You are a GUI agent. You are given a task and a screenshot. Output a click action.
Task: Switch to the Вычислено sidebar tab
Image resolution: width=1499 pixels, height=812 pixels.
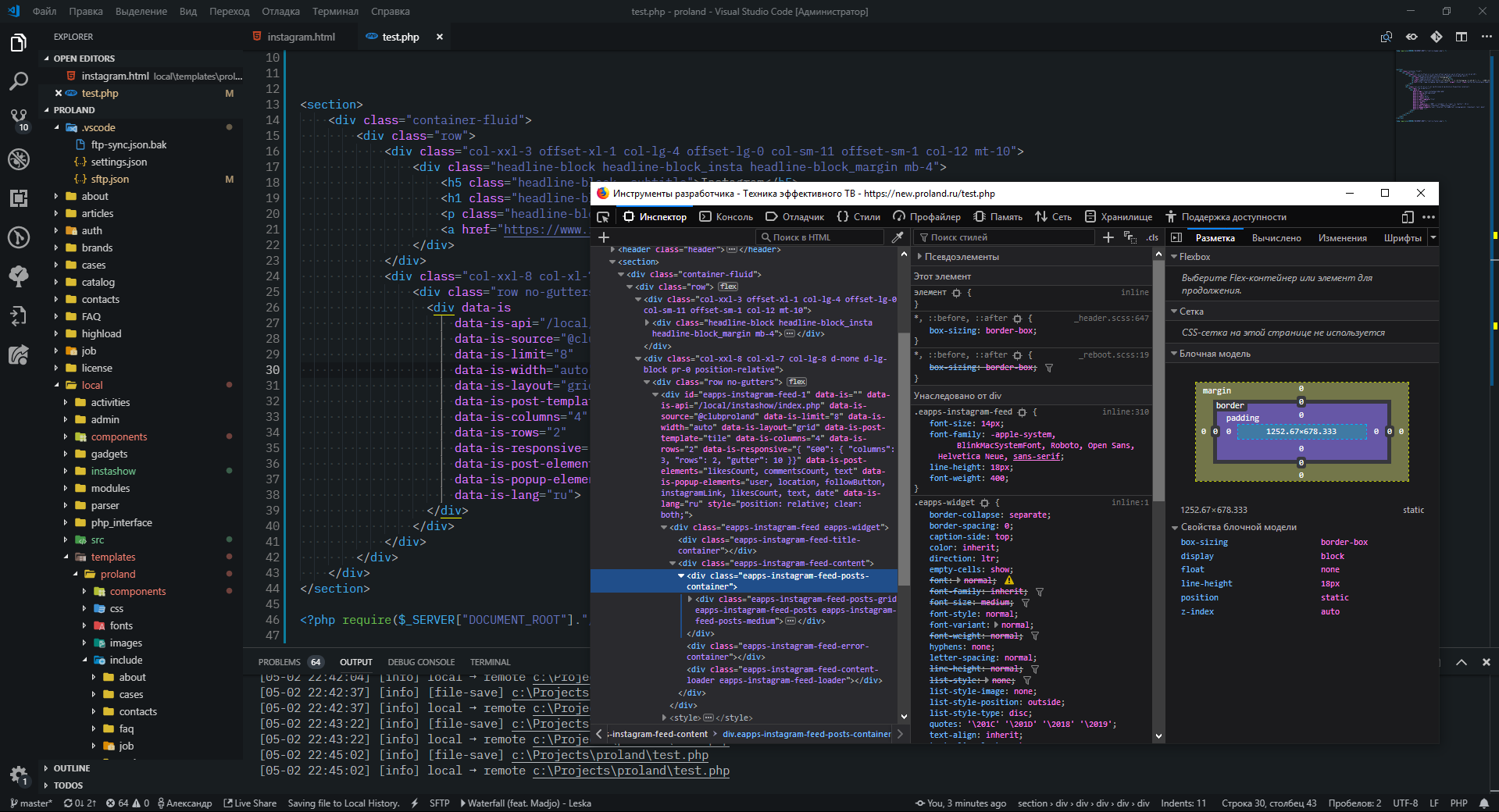[1276, 238]
